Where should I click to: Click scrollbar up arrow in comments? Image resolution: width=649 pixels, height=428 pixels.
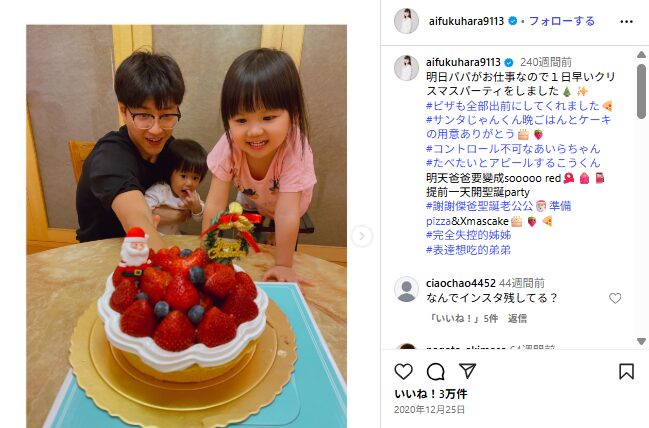pyautogui.click(x=641, y=55)
